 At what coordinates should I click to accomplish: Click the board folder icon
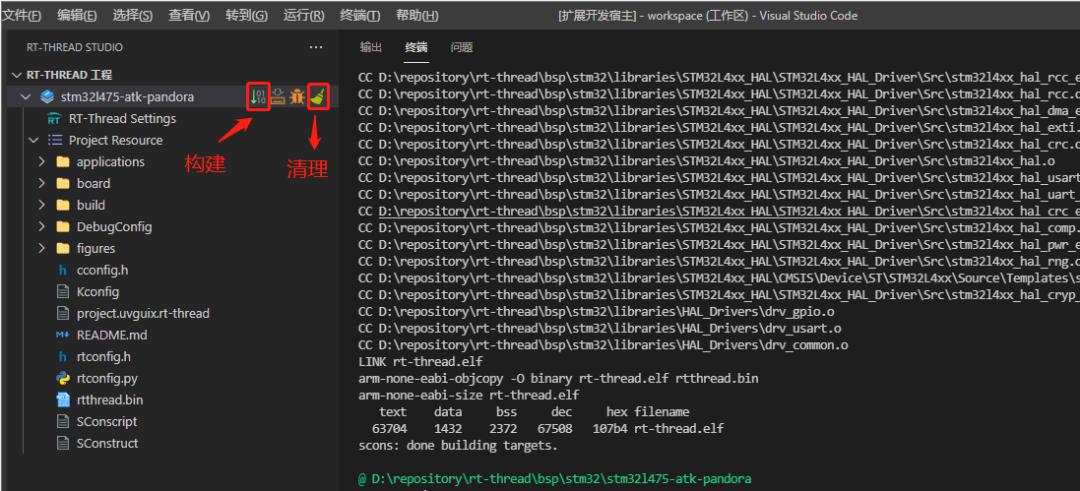click(x=63, y=183)
